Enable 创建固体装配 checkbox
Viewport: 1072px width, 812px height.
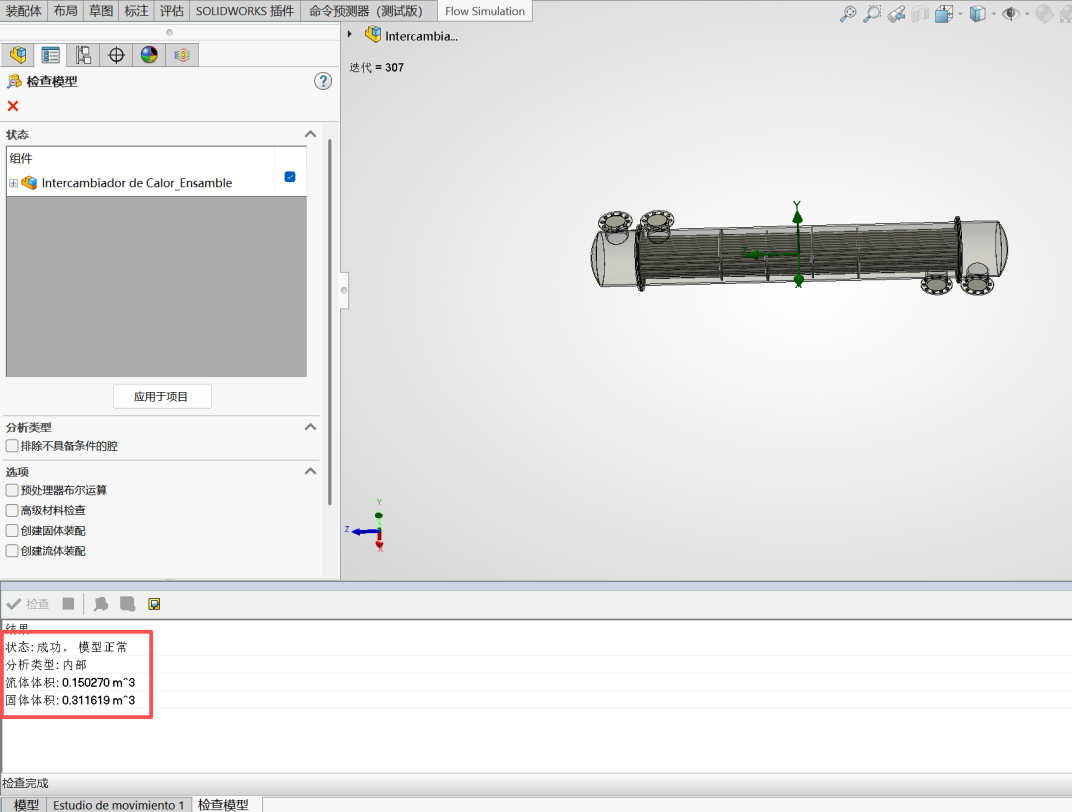[12, 530]
